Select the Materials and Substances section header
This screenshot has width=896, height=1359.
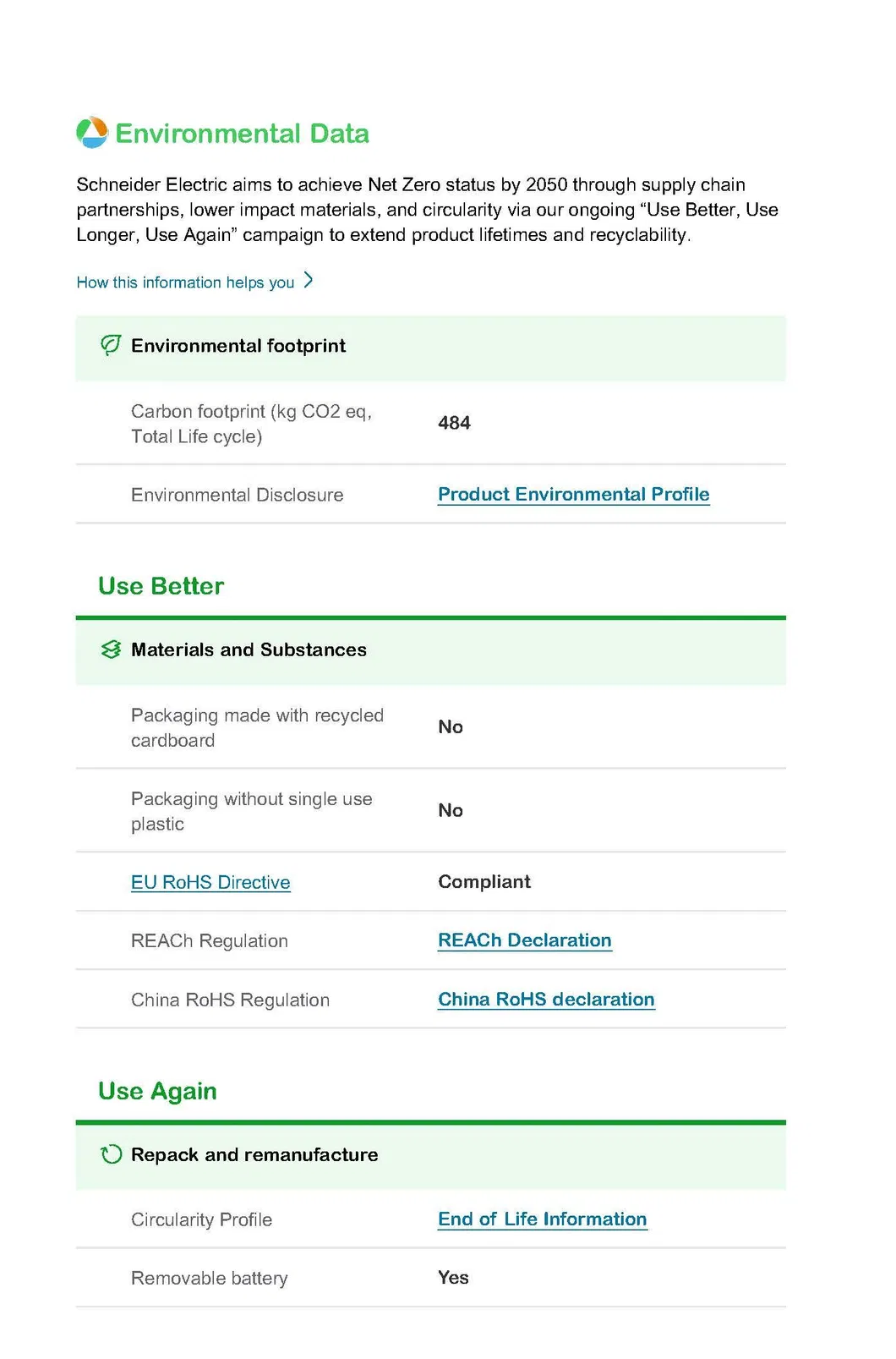431,652
